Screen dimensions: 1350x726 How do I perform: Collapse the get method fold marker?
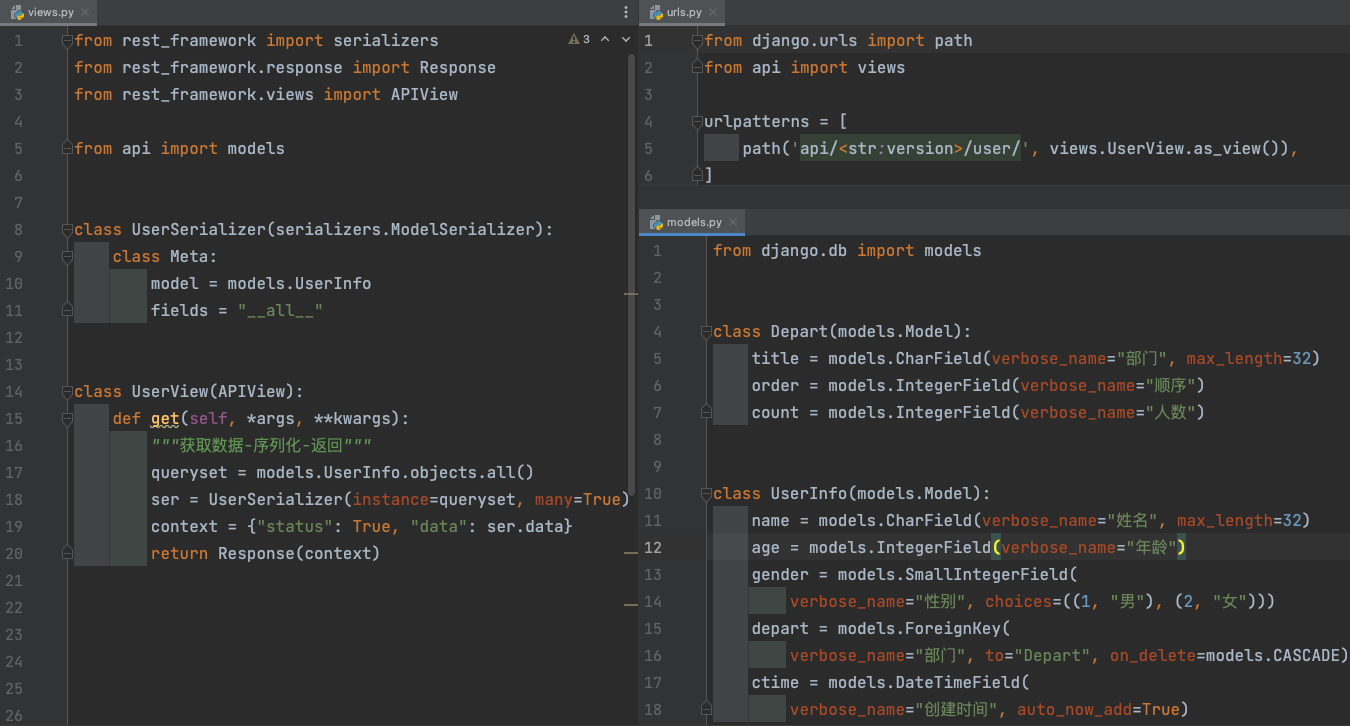(67, 419)
